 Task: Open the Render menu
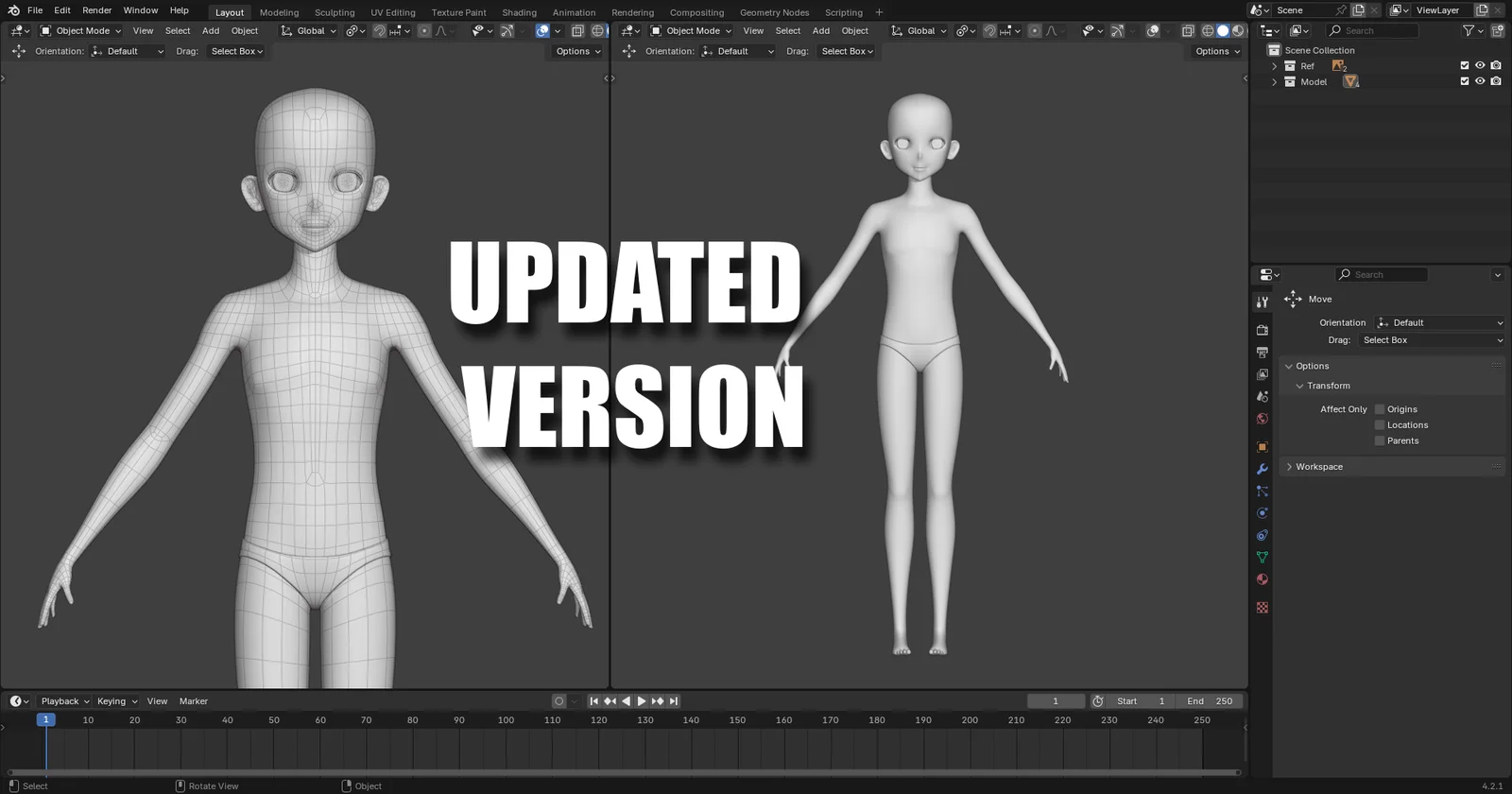click(x=96, y=10)
